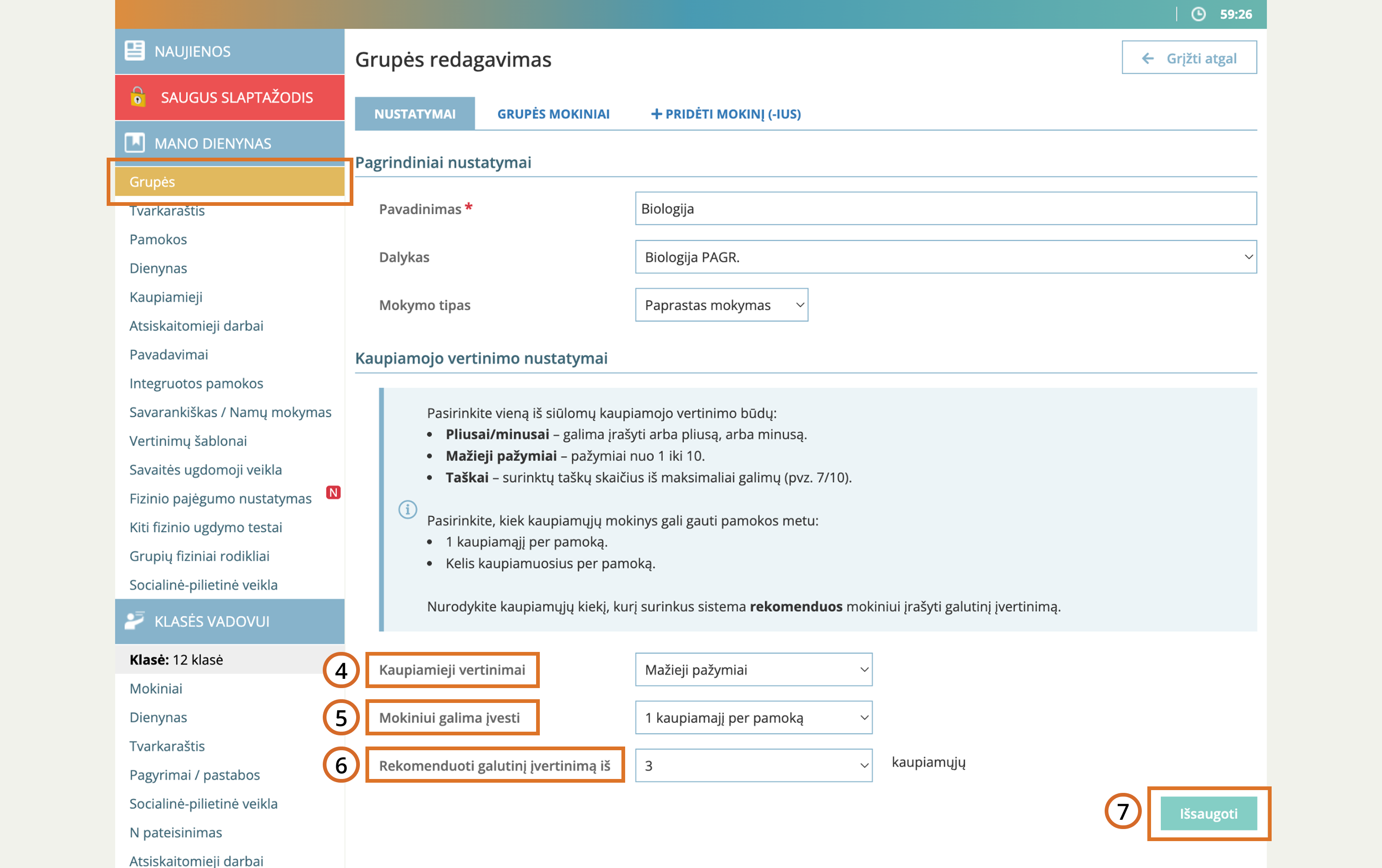Switch to the Grupės mokiniai tab
Screen dimensions: 1382x868
click(x=553, y=114)
